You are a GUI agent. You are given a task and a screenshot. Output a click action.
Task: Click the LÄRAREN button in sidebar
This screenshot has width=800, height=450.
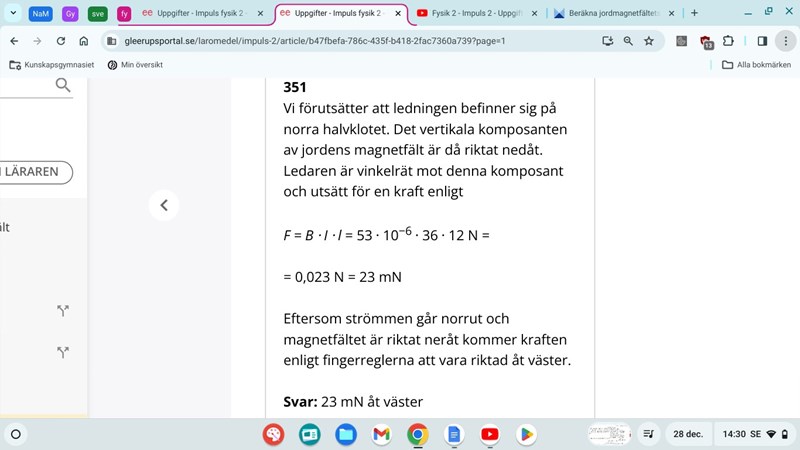click(34, 172)
